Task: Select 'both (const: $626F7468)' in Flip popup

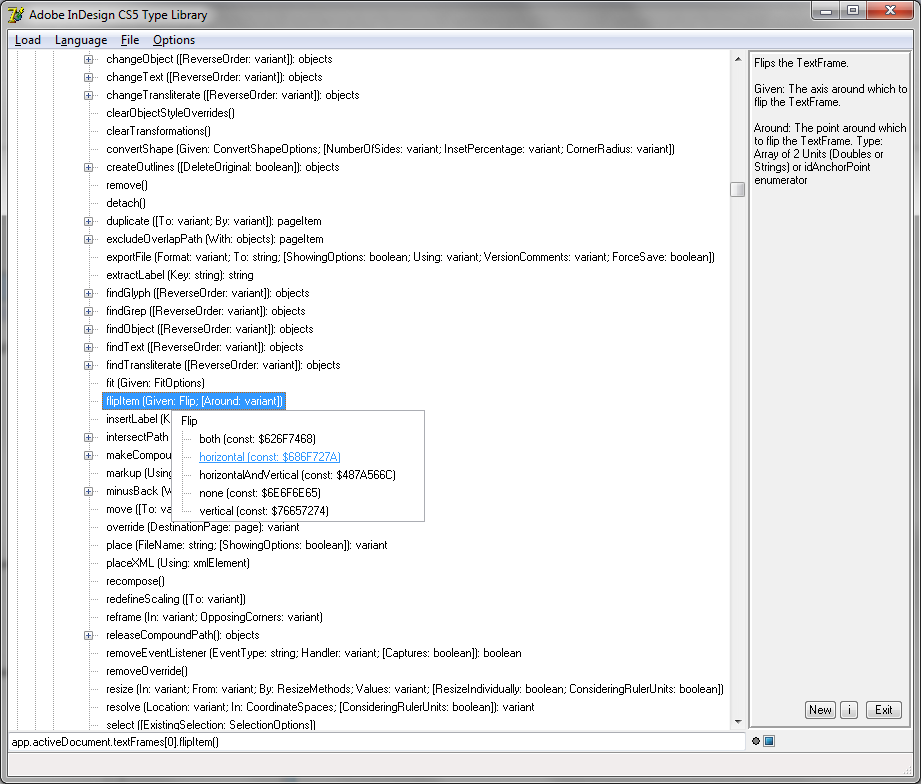Action: click(x=257, y=439)
